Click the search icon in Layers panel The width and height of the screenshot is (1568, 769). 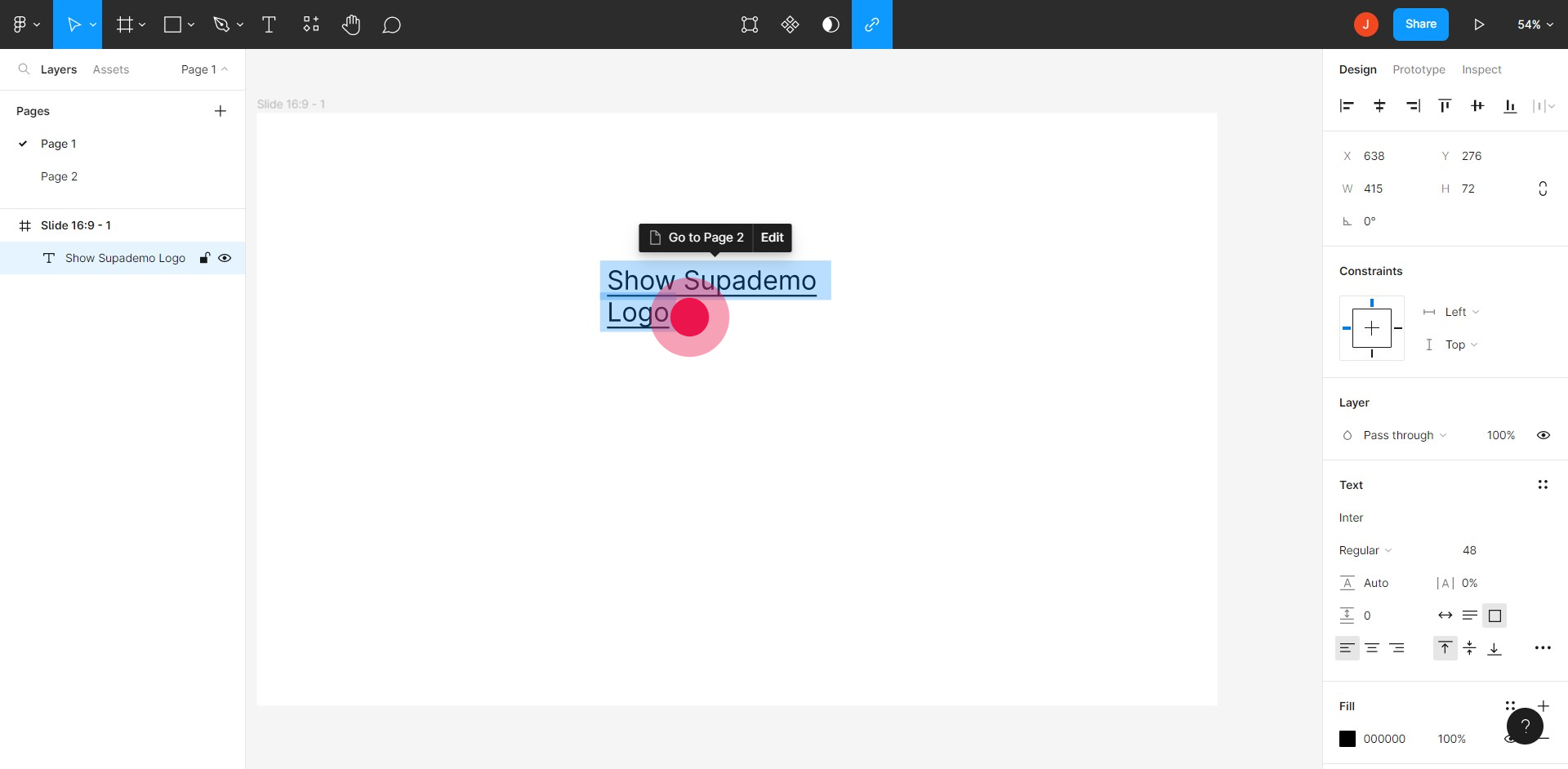[x=24, y=69]
